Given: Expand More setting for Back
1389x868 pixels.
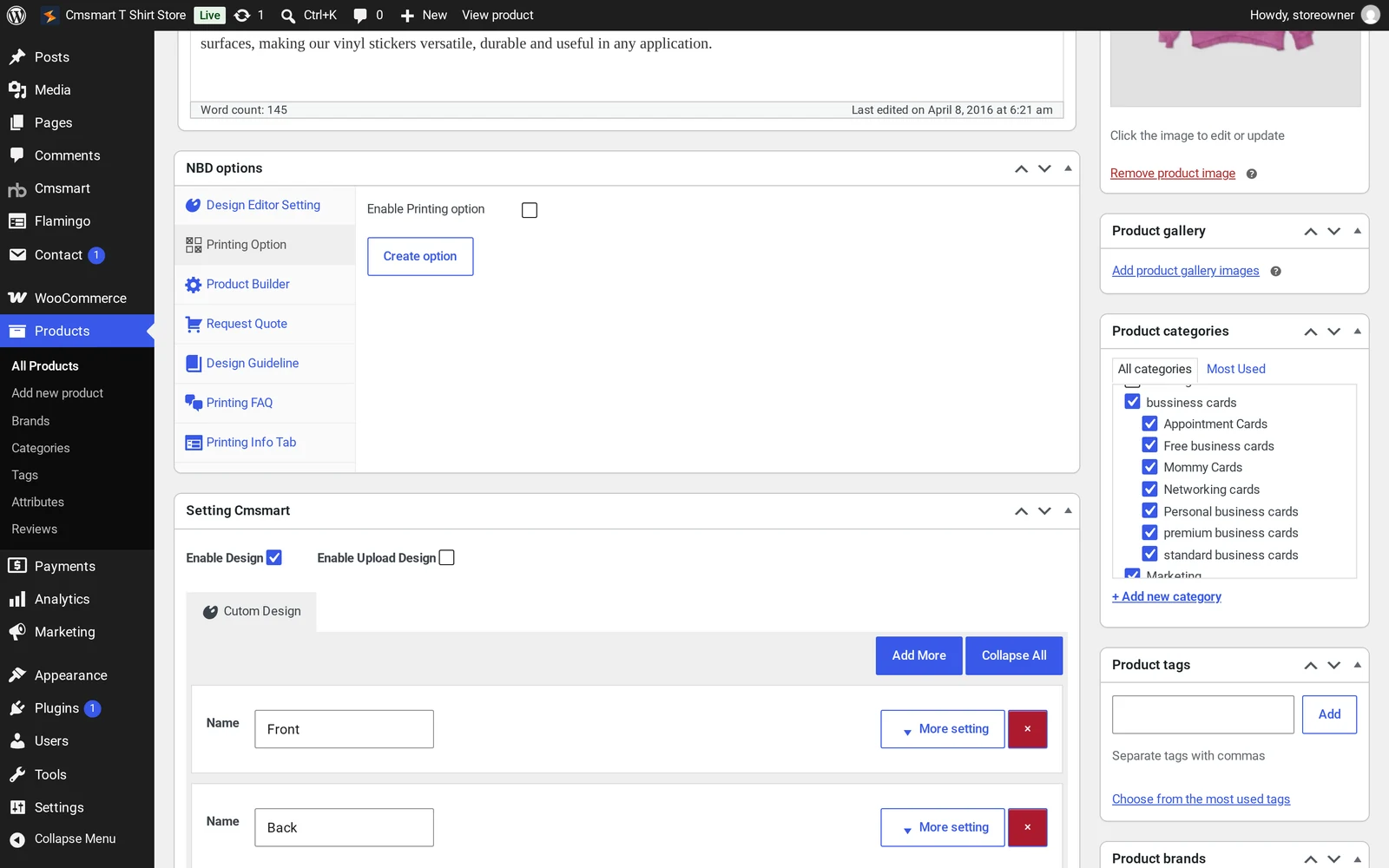Looking at the screenshot, I should [943, 827].
